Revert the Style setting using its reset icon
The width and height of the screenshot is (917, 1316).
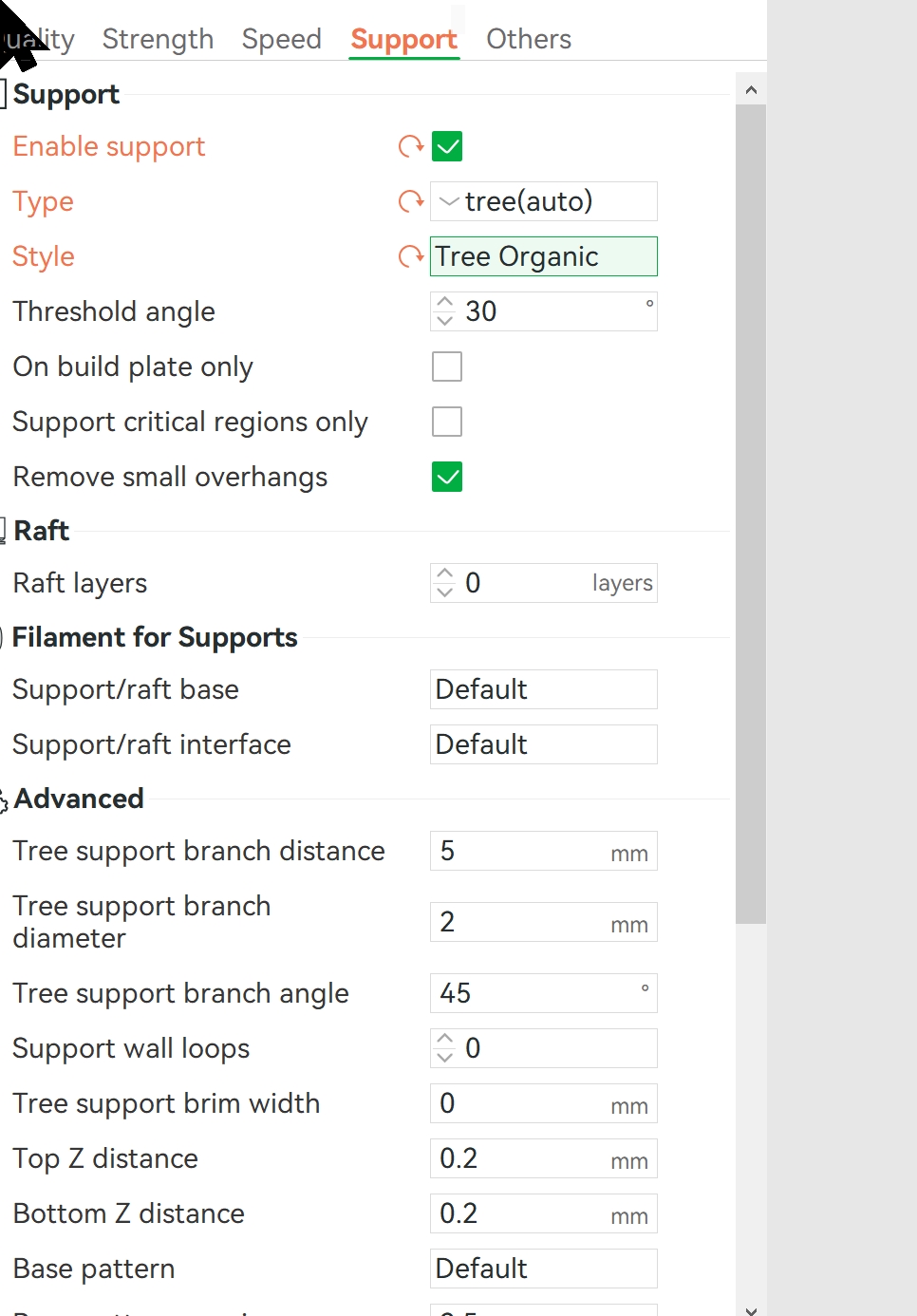click(411, 256)
